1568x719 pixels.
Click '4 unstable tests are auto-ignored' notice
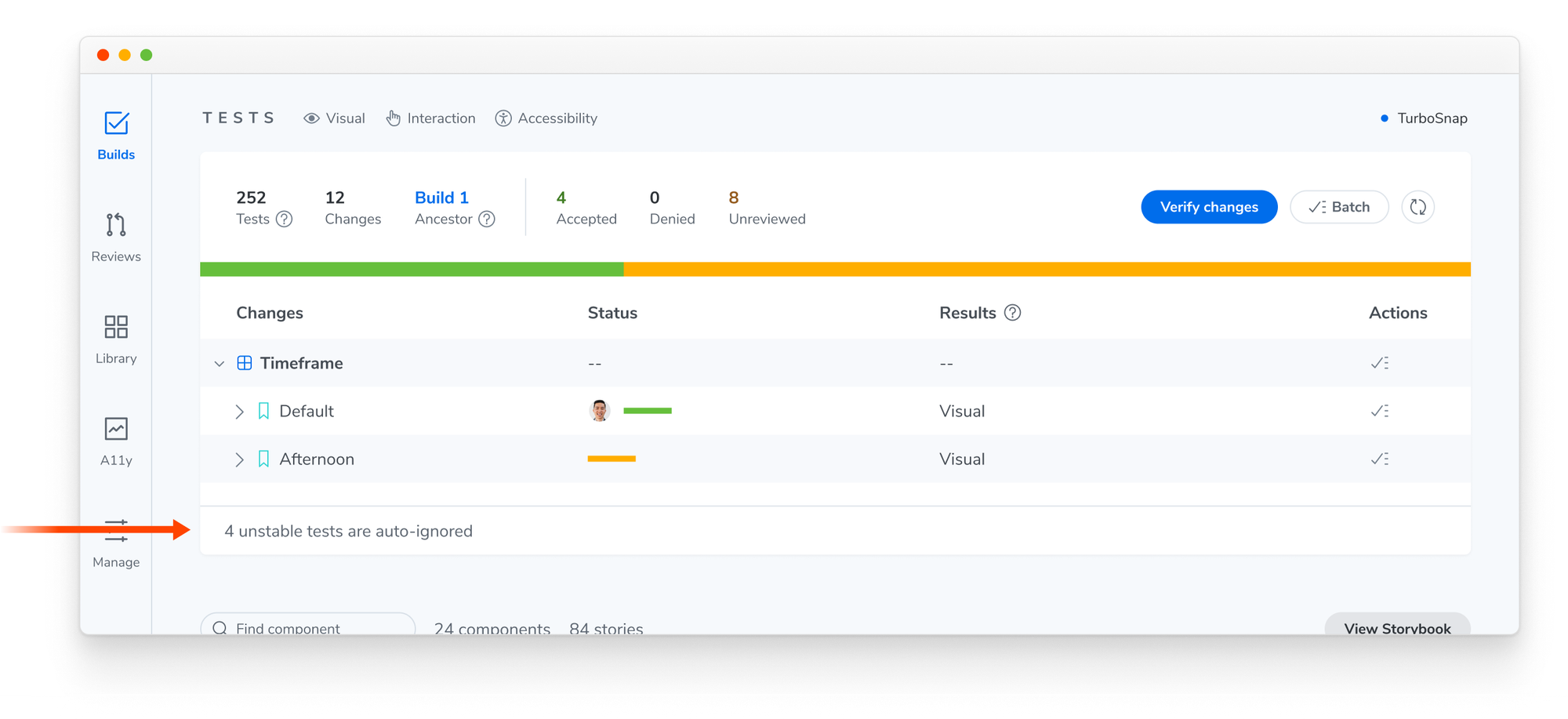[349, 531]
